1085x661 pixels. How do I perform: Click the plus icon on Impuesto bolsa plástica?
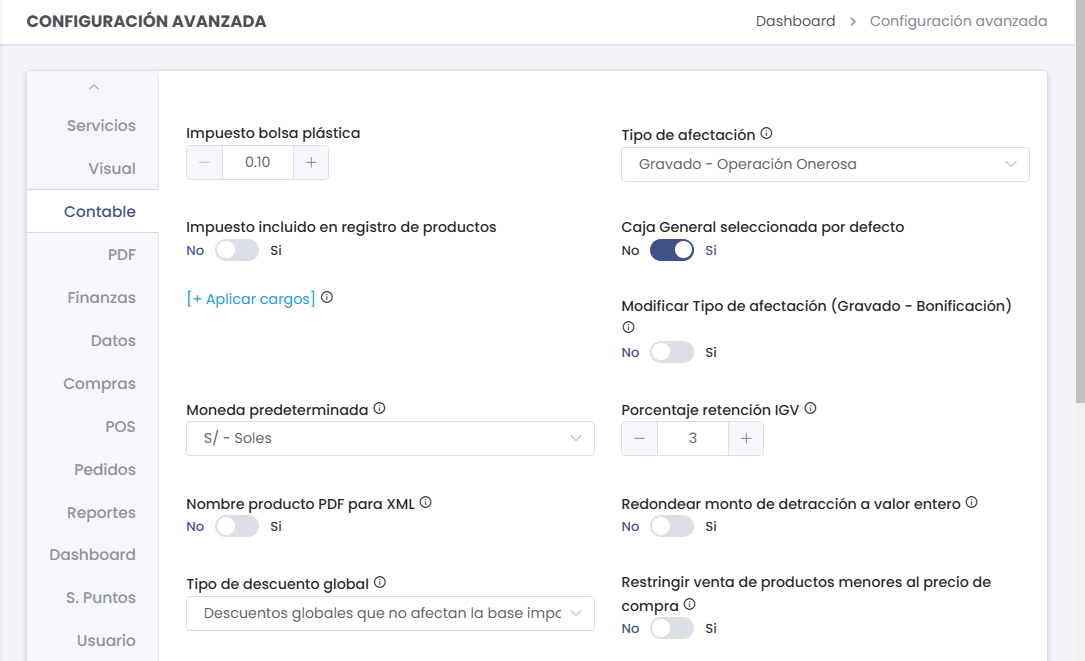tap(310, 162)
